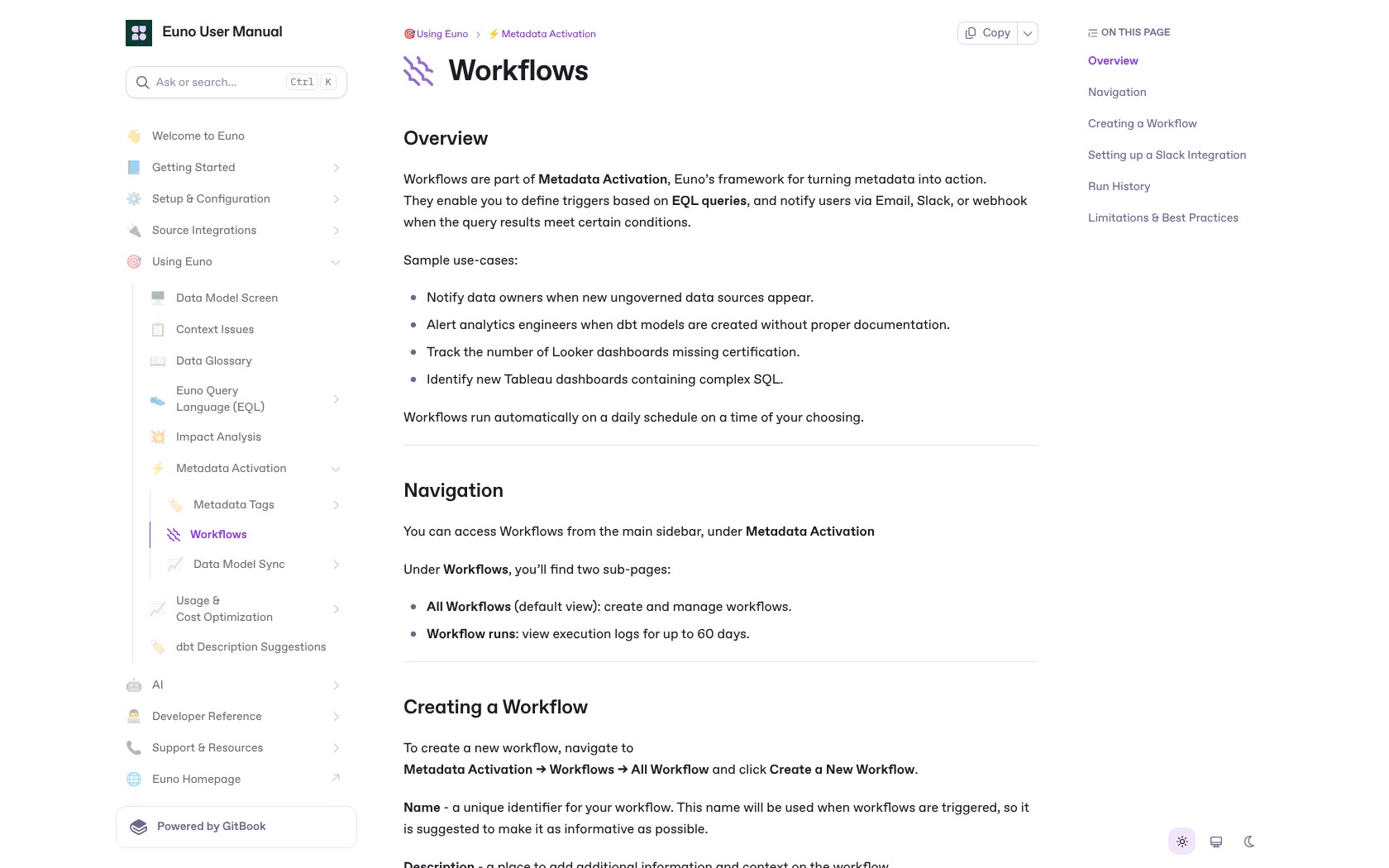Click the monitor icon beside Data Model Screen
Image resolution: width=1389 pixels, height=868 pixels.
coord(158,298)
